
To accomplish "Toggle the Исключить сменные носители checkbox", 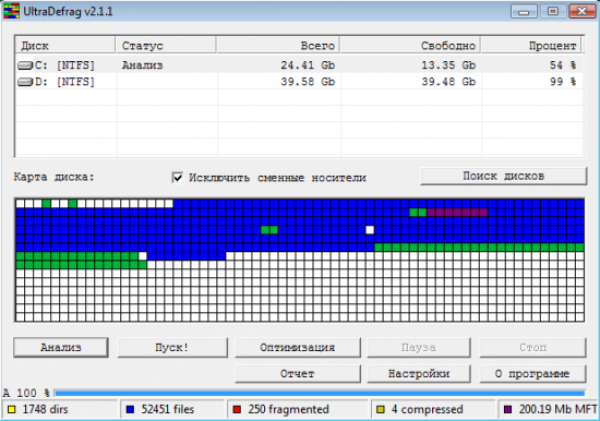I will click(178, 178).
